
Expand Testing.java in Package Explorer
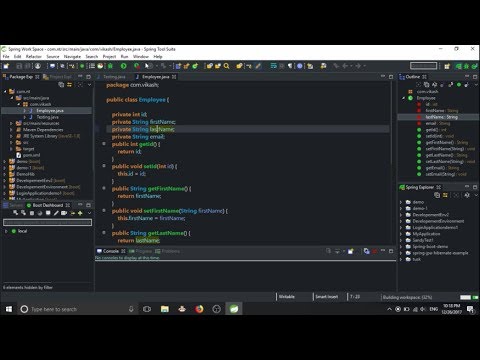(x=25, y=117)
